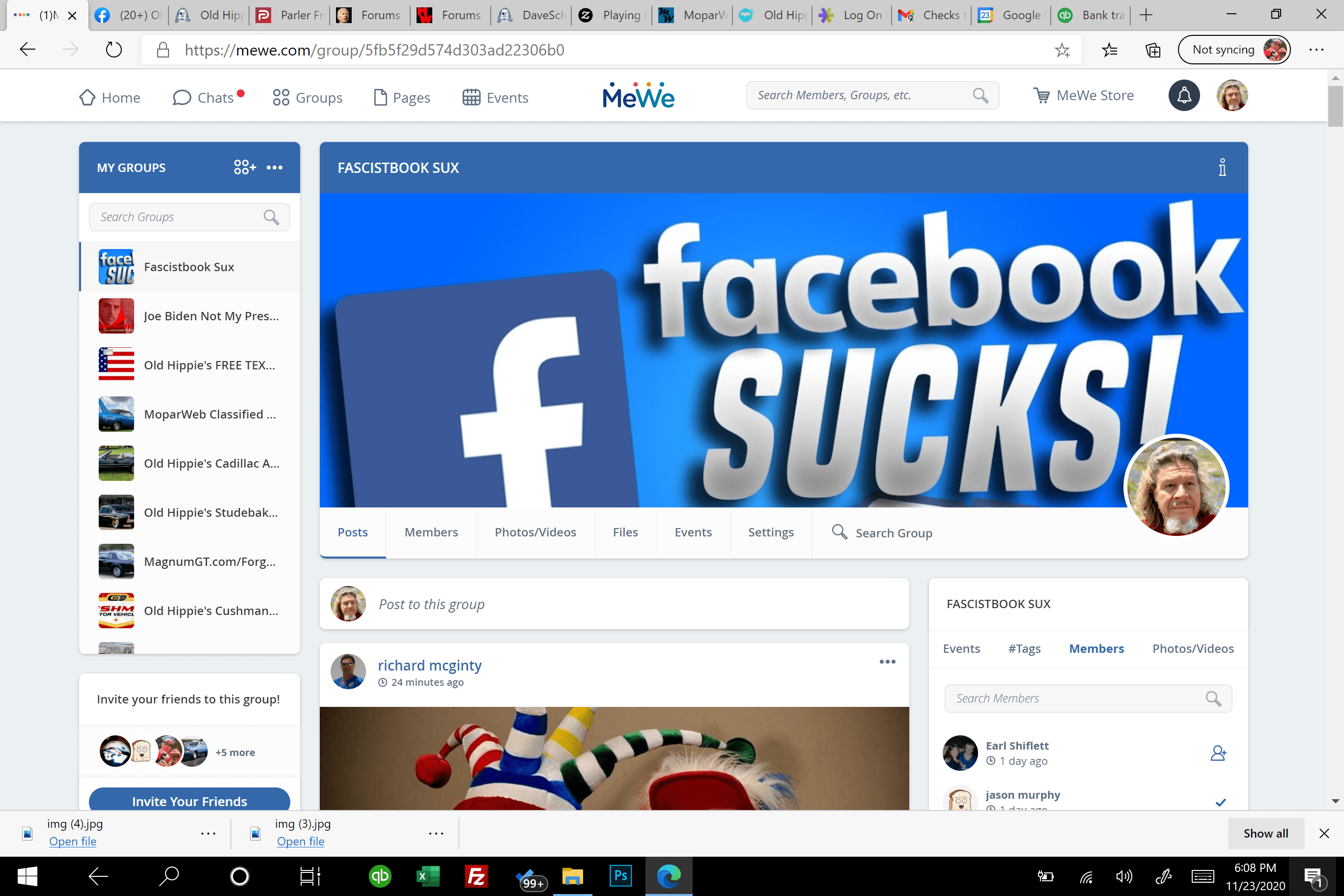Click the site search magnifier icon in the top bar
The width and height of the screenshot is (1344, 896).
(980, 95)
